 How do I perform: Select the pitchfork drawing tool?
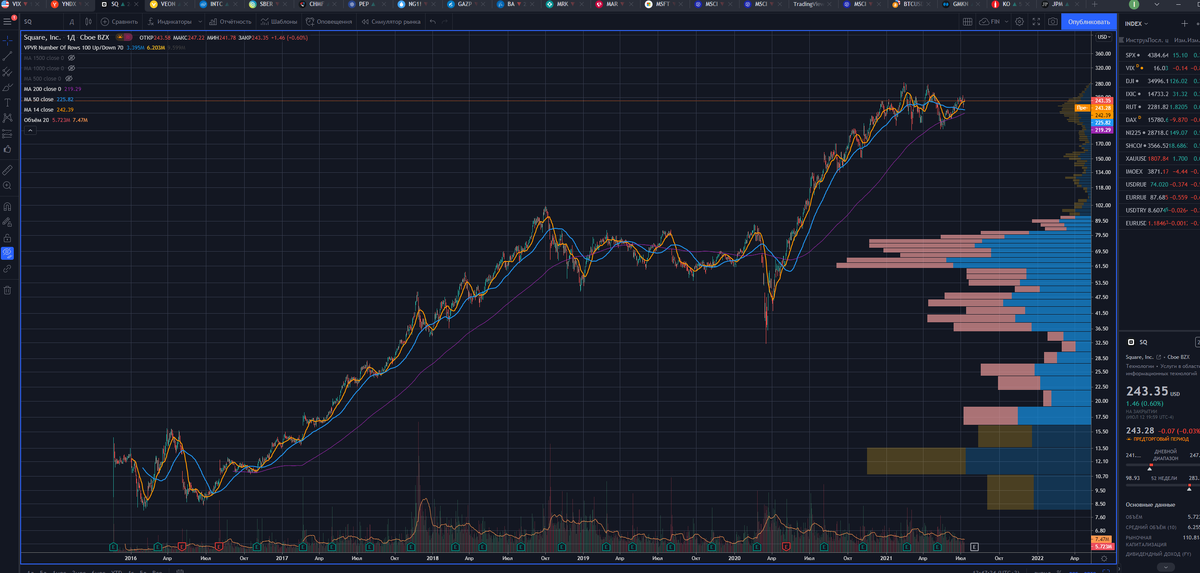pyautogui.click(x=8, y=72)
